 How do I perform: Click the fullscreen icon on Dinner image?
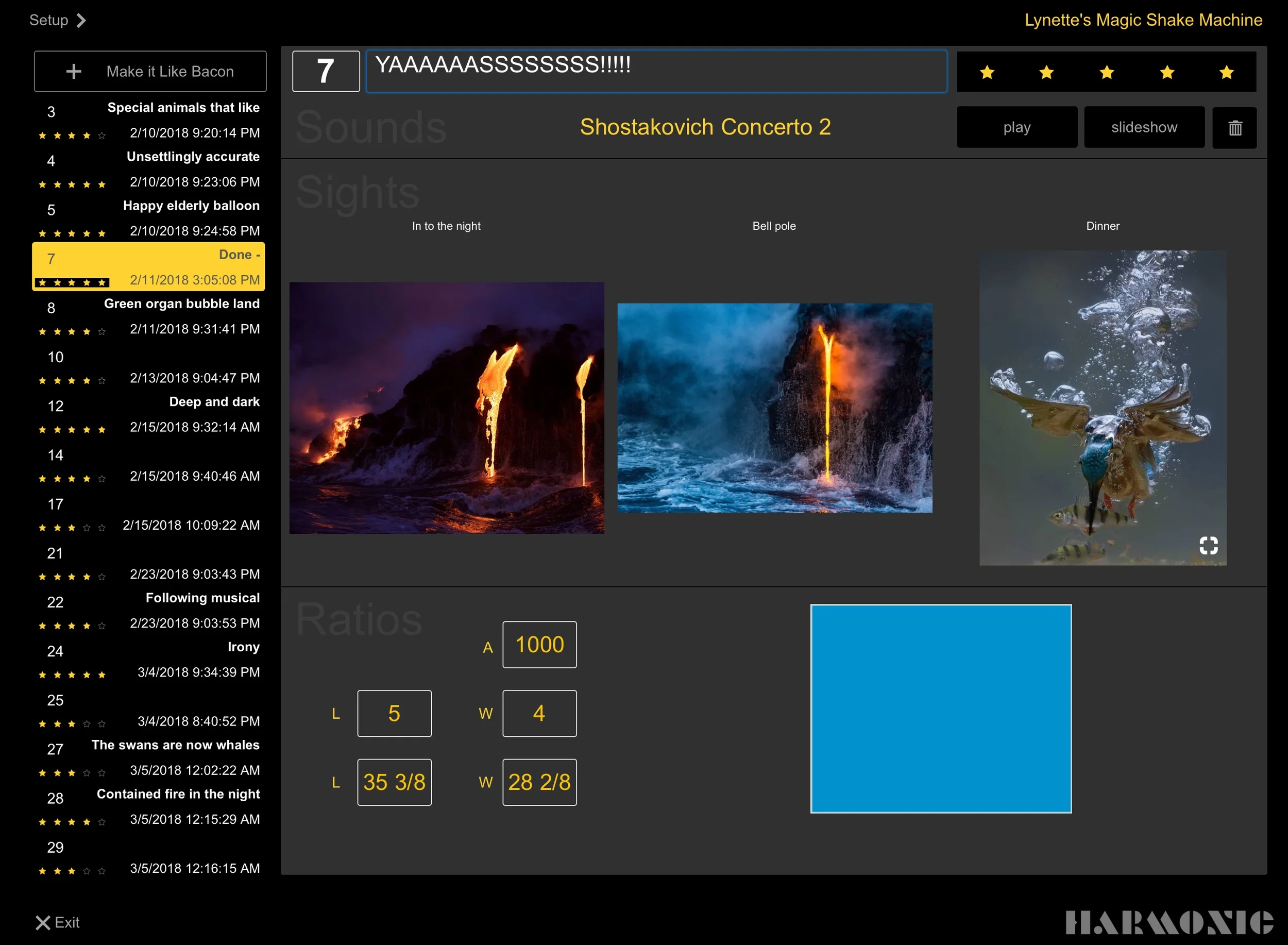(x=1208, y=545)
